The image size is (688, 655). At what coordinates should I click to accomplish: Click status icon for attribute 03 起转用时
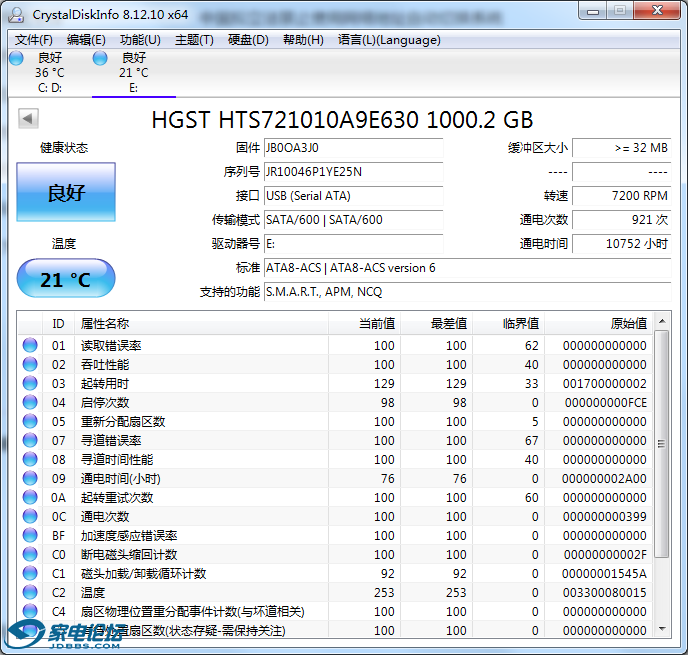pyautogui.click(x=30, y=383)
